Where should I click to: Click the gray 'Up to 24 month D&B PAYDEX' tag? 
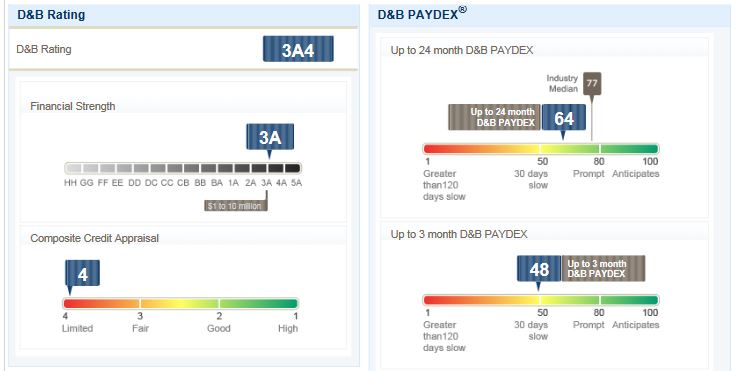pos(494,117)
